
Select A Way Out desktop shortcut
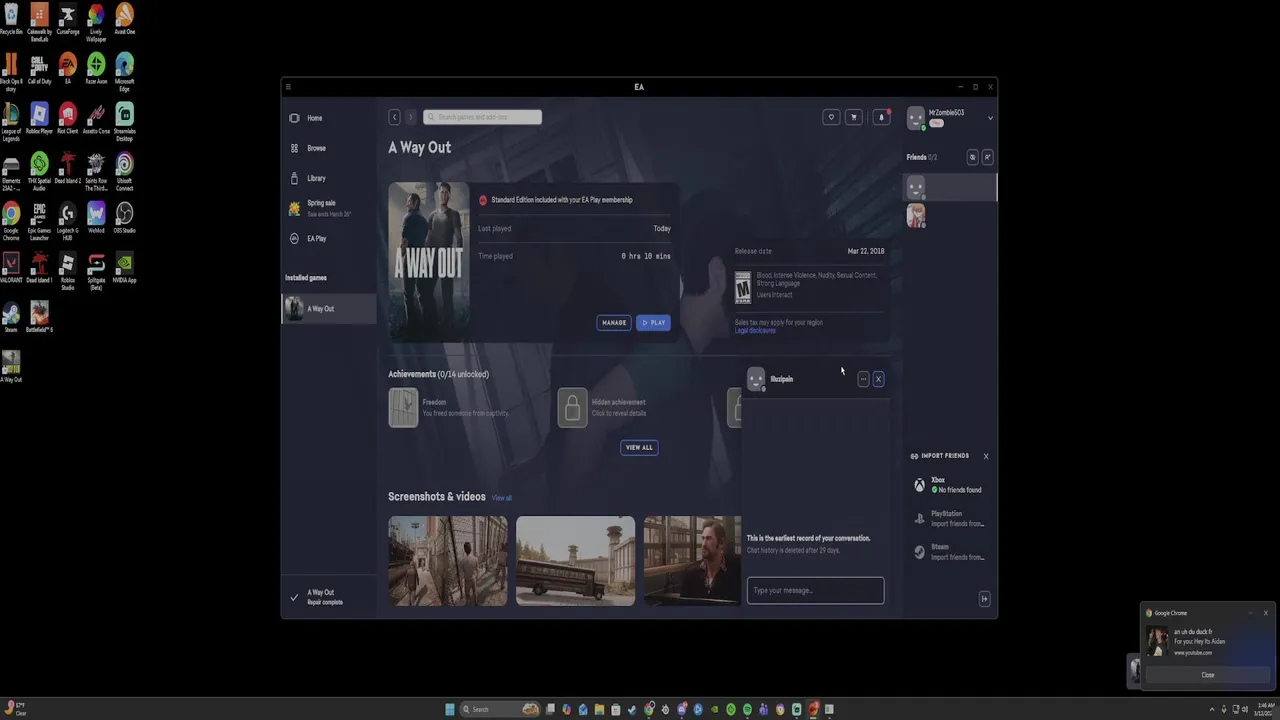11,367
